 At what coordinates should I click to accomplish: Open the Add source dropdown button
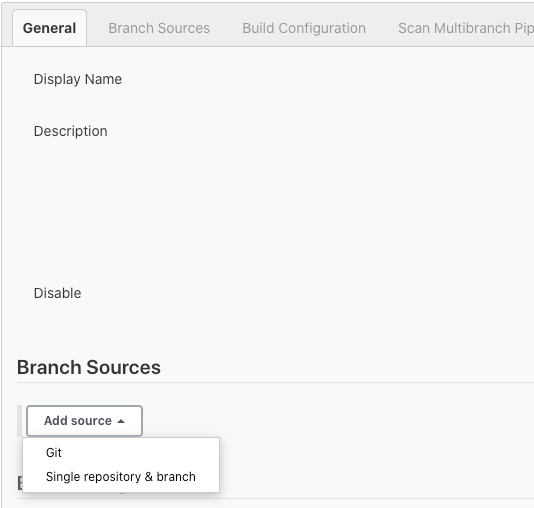(x=84, y=421)
